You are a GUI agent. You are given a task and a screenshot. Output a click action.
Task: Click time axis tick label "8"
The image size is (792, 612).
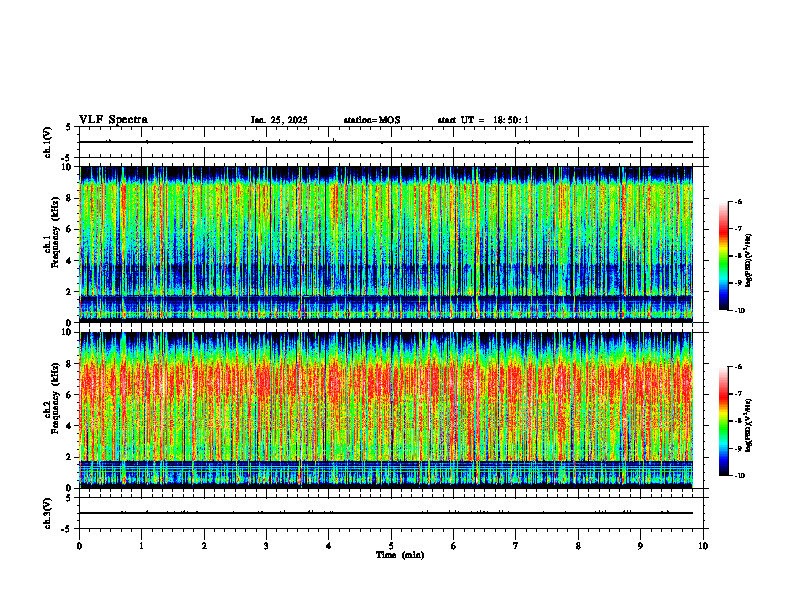pyautogui.click(x=578, y=546)
